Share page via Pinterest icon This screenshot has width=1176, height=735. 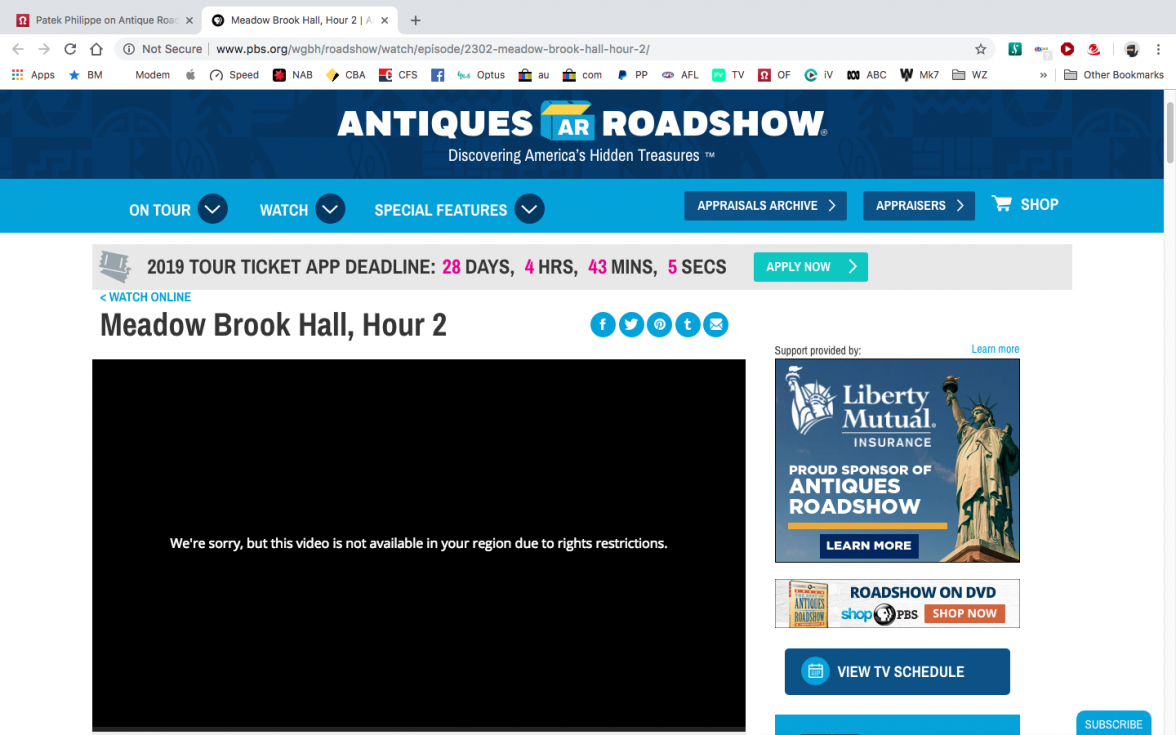tap(659, 325)
